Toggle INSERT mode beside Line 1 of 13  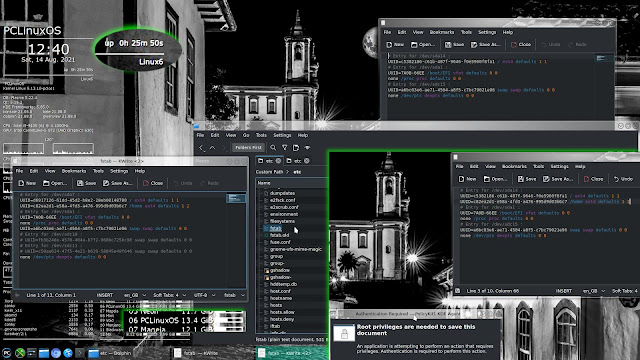click(104, 295)
